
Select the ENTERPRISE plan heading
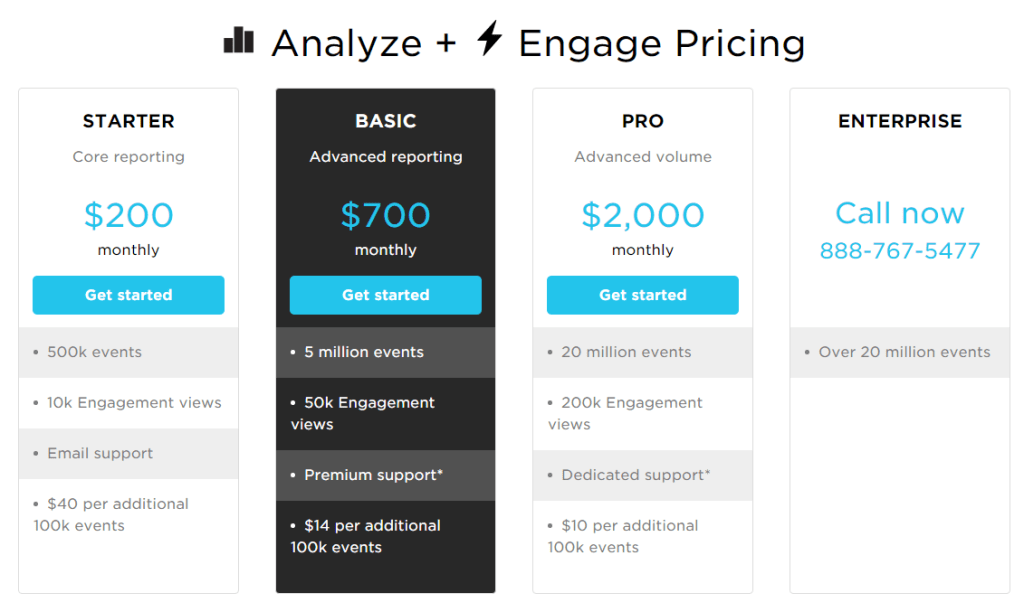pos(899,121)
